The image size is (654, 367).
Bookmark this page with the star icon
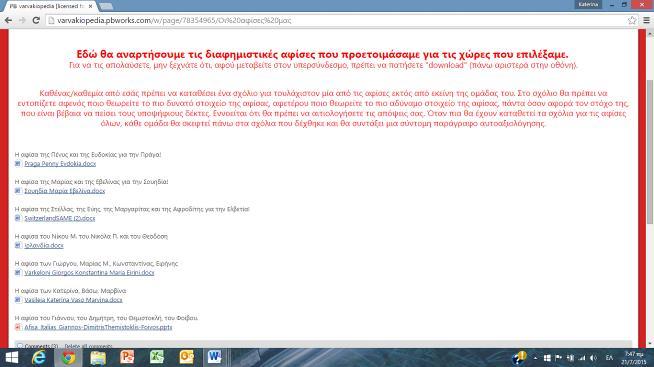(632, 20)
